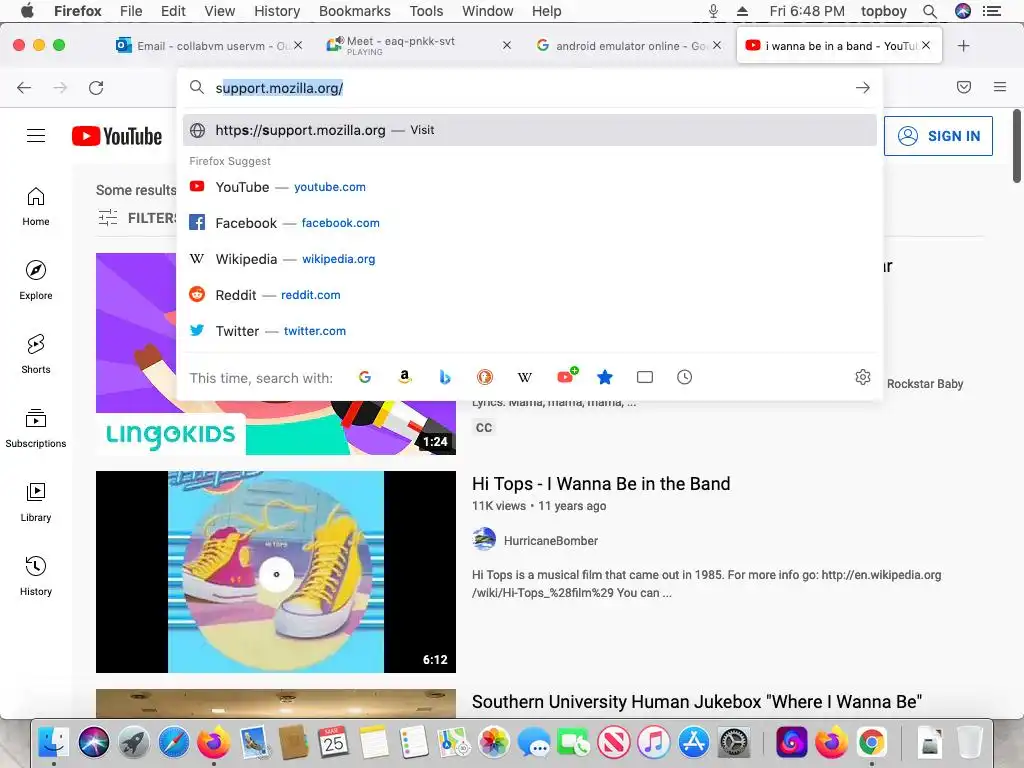
Task: Switch to android emulator online tab
Action: click(628, 46)
